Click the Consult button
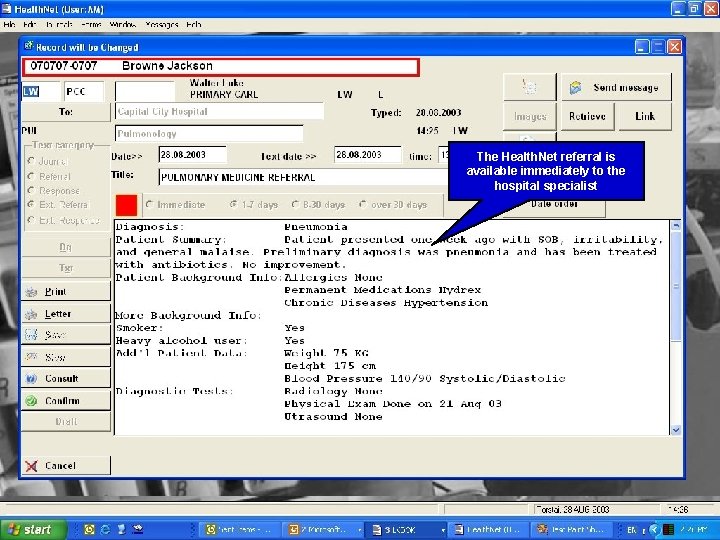The width and height of the screenshot is (720, 540). [x=66, y=379]
